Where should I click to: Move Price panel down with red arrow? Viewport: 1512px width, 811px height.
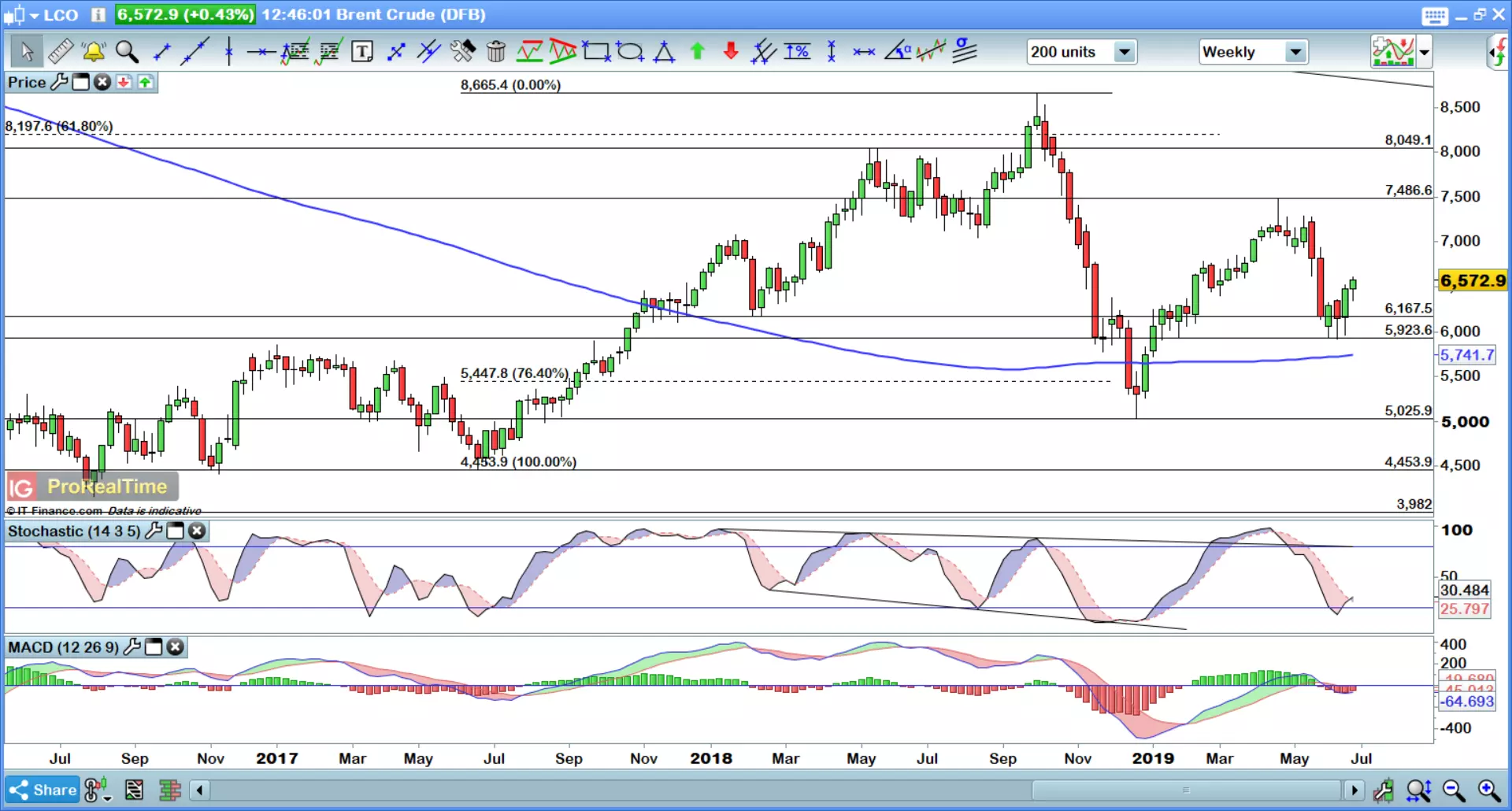[x=124, y=82]
